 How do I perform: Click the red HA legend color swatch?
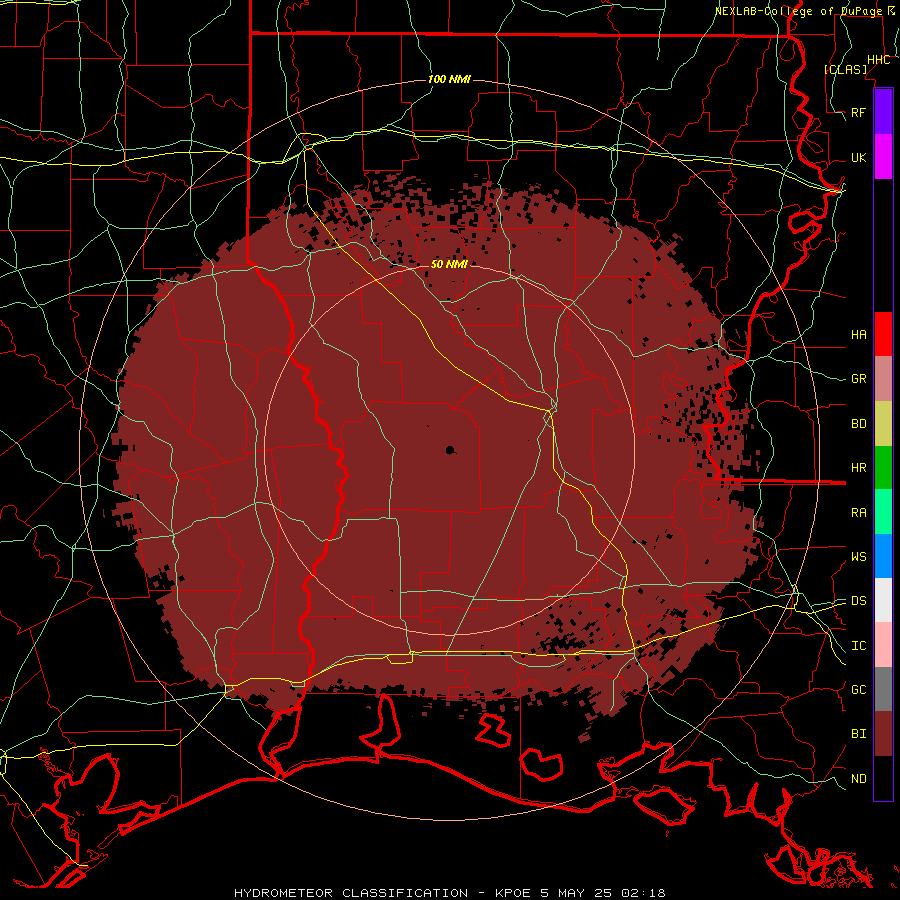pos(883,334)
